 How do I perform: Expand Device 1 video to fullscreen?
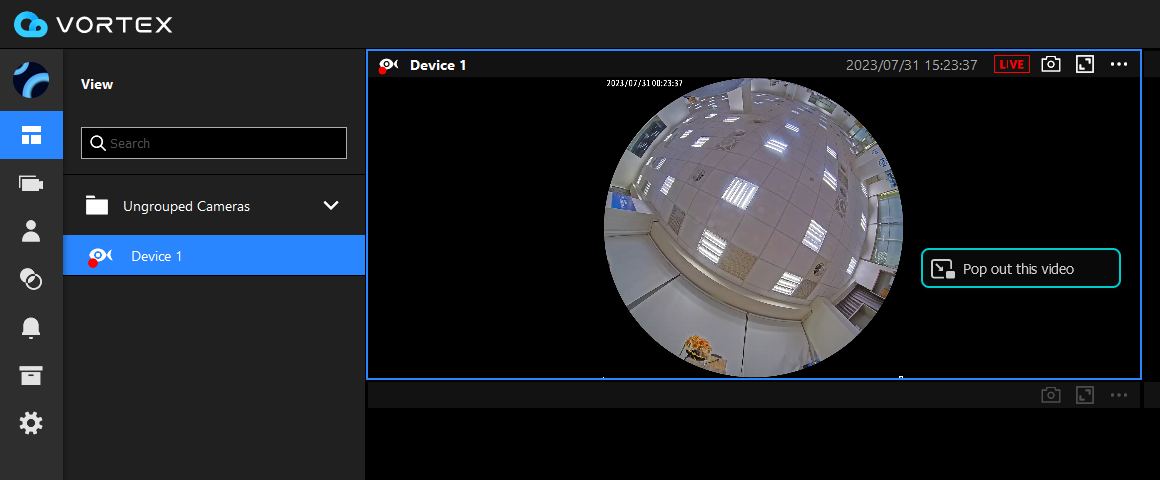[x=1084, y=64]
